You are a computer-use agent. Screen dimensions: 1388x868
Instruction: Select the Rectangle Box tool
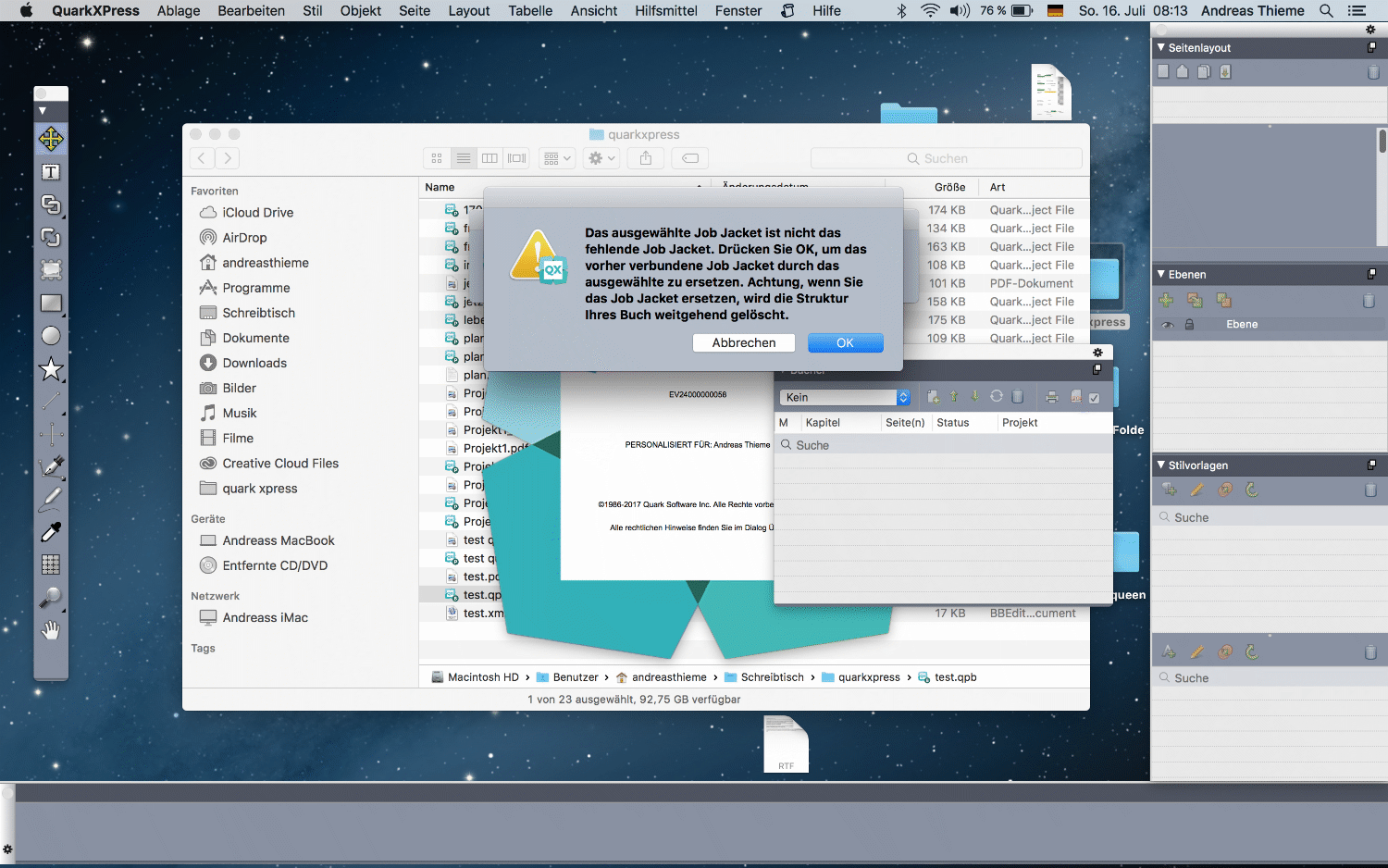pos(51,304)
